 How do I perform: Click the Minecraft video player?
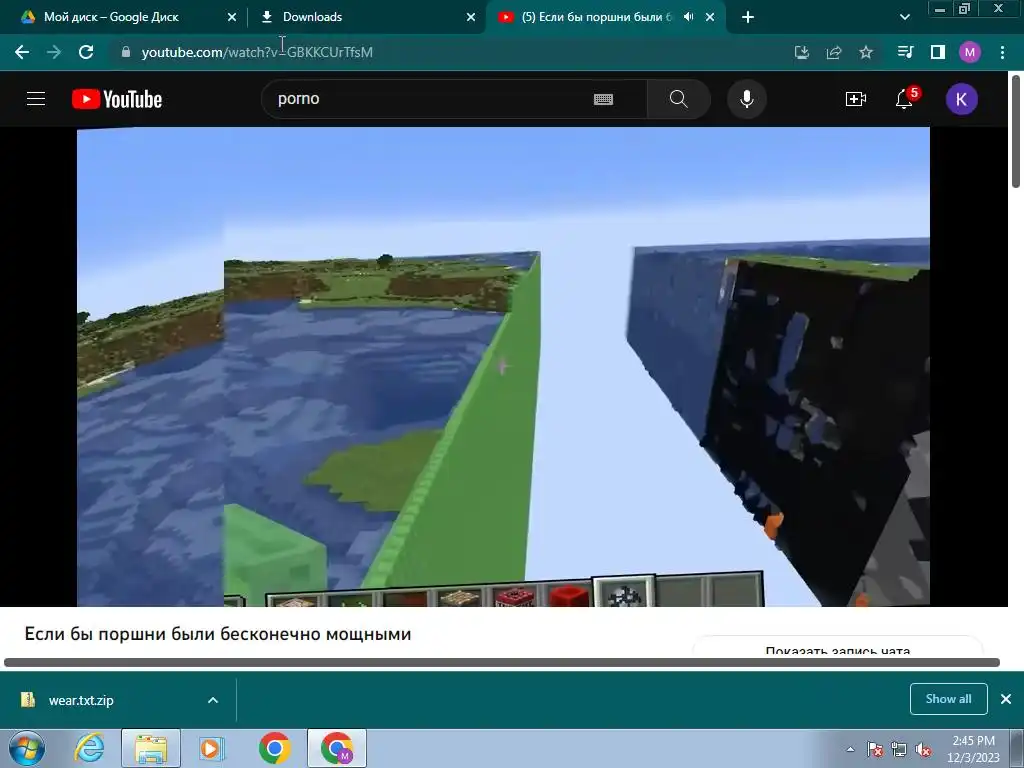(x=503, y=366)
